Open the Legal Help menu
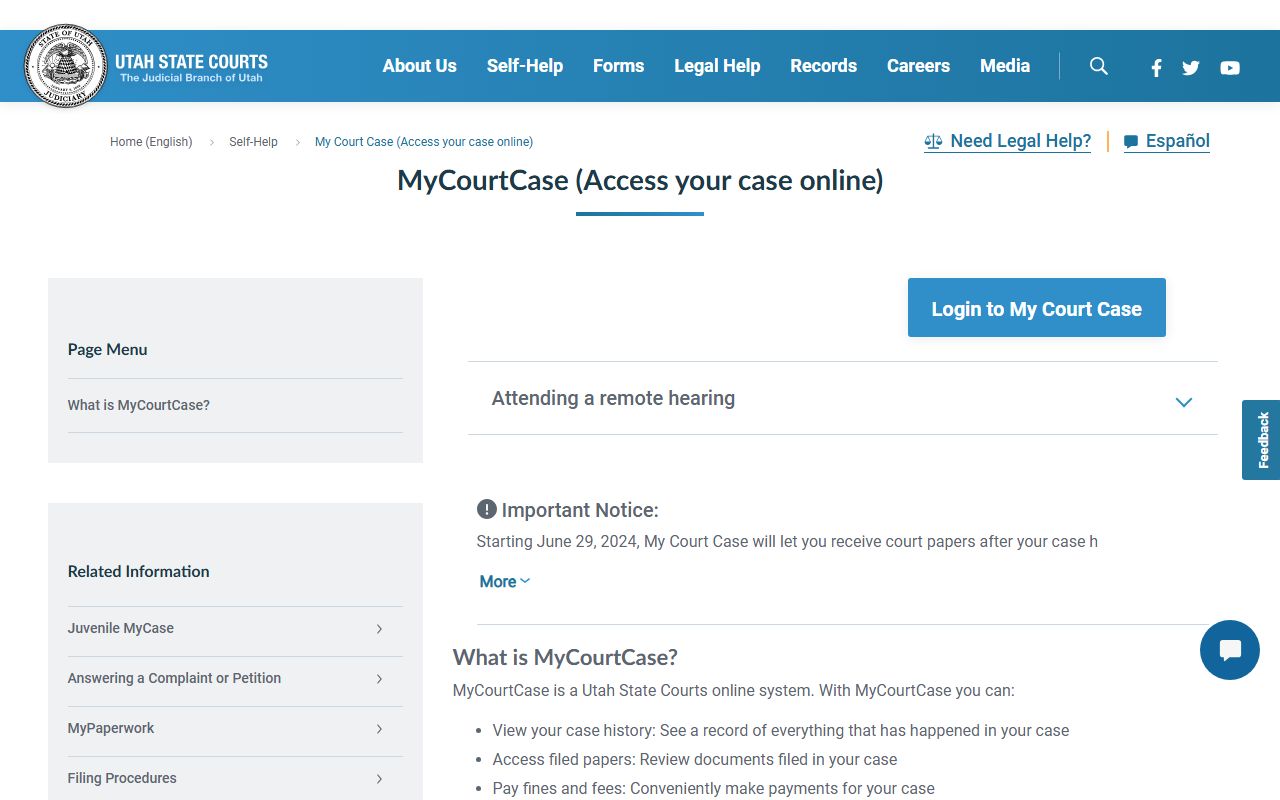Screen dimensions: 1280x800 717,66
